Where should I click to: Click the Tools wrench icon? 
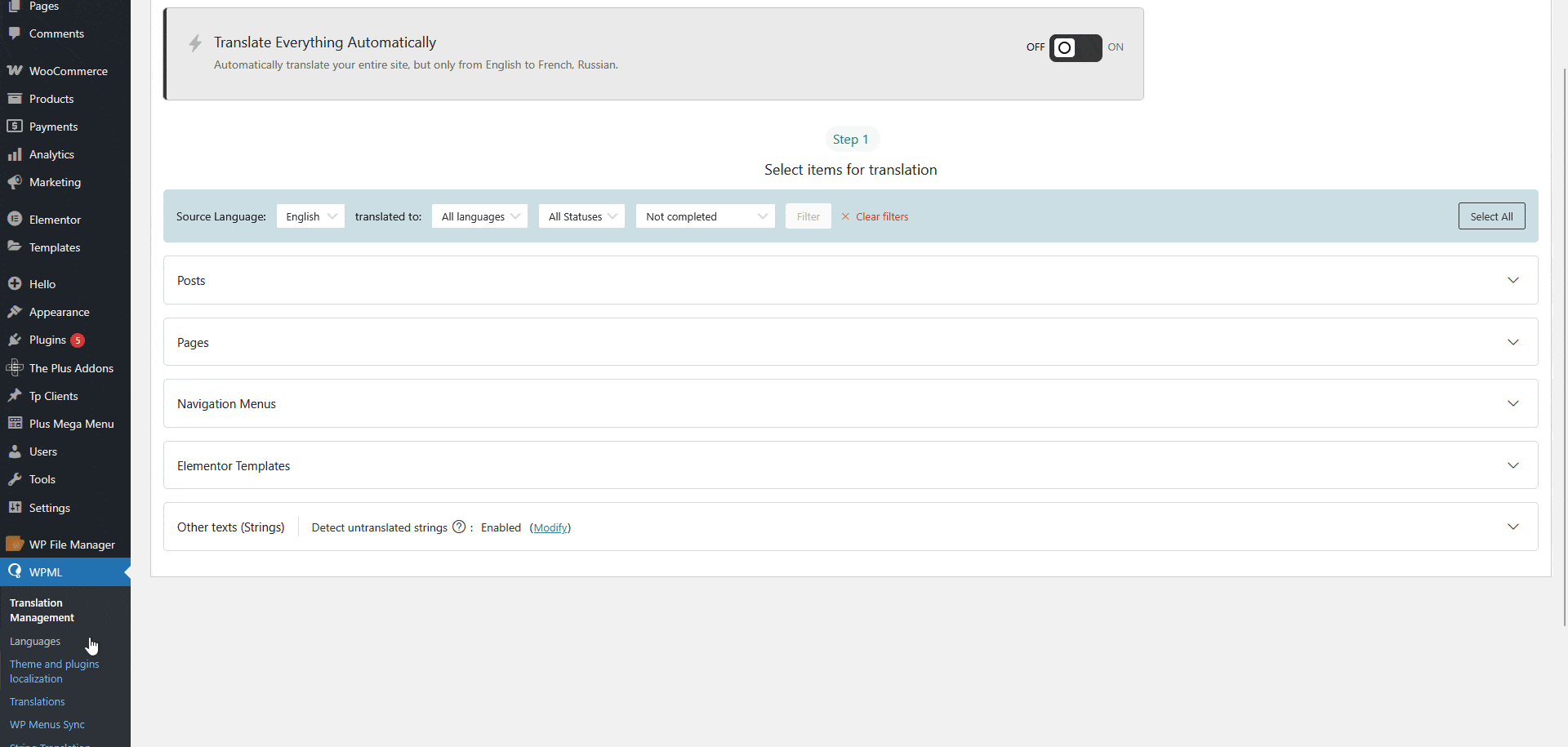(x=15, y=479)
